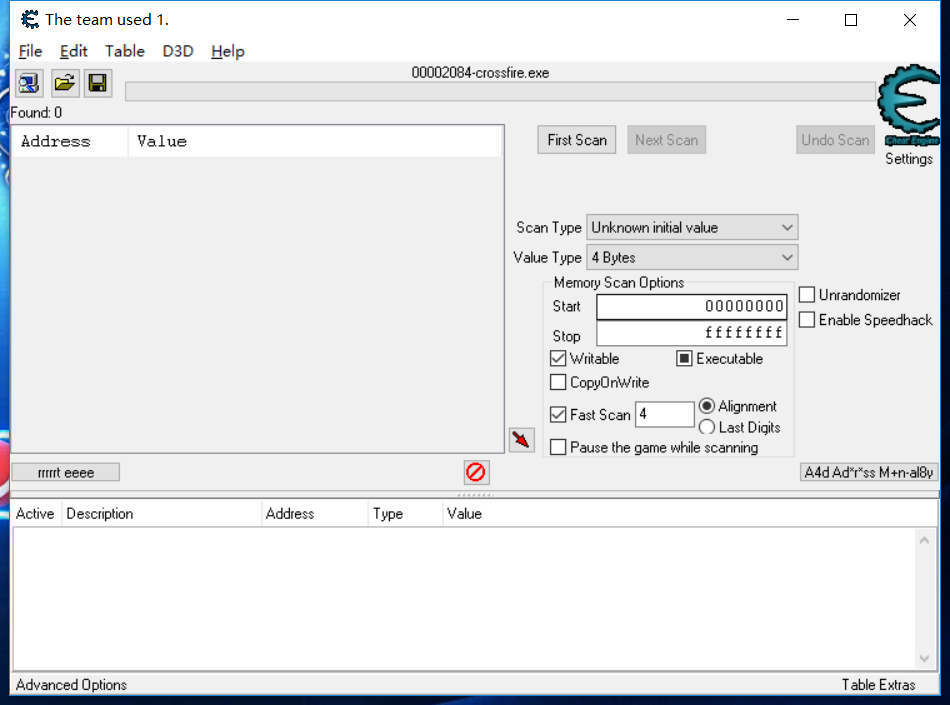Toggle the Writable checkbox
Screen dimensions: 950x705
(x=558, y=359)
